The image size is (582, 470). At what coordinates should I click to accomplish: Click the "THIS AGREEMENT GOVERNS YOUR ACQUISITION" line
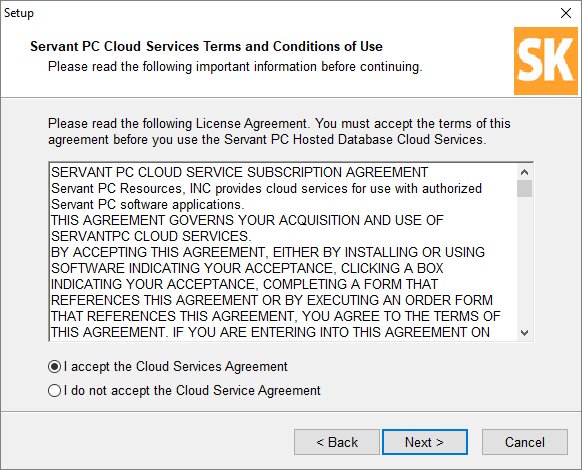[x=247, y=220]
